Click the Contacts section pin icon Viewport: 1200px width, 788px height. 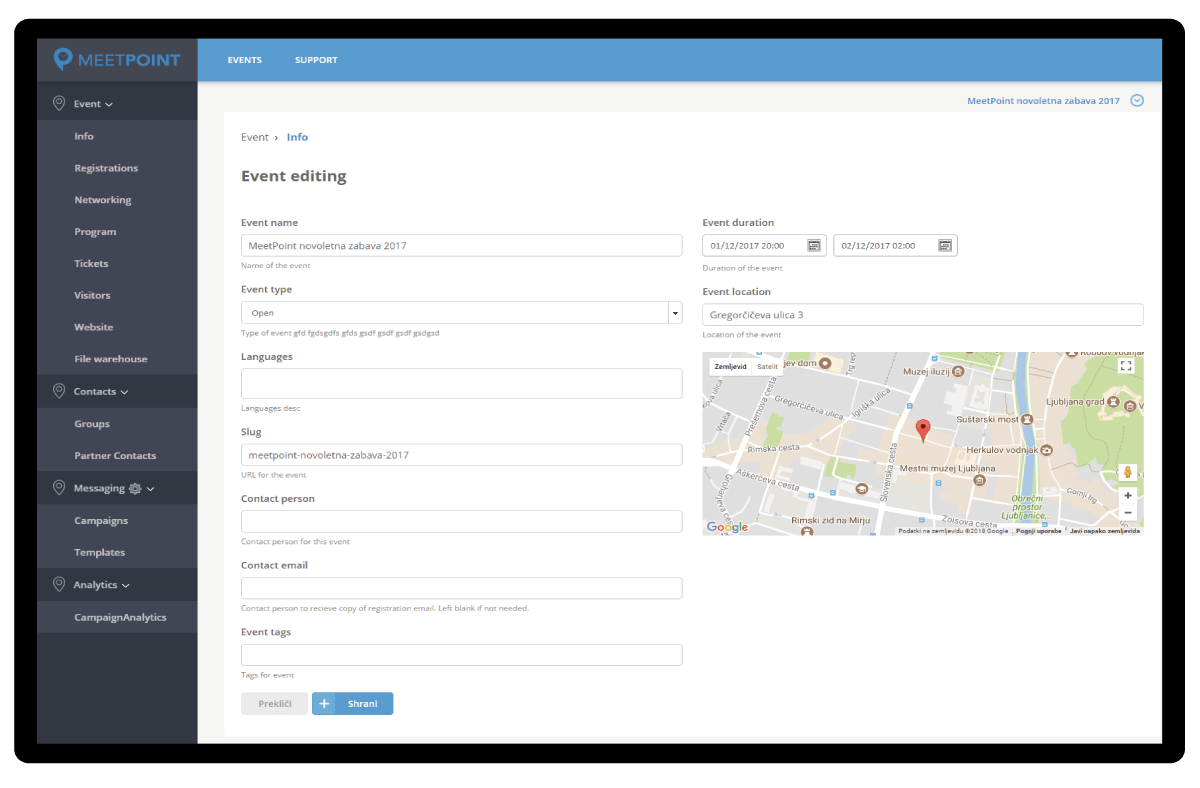click(59, 391)
